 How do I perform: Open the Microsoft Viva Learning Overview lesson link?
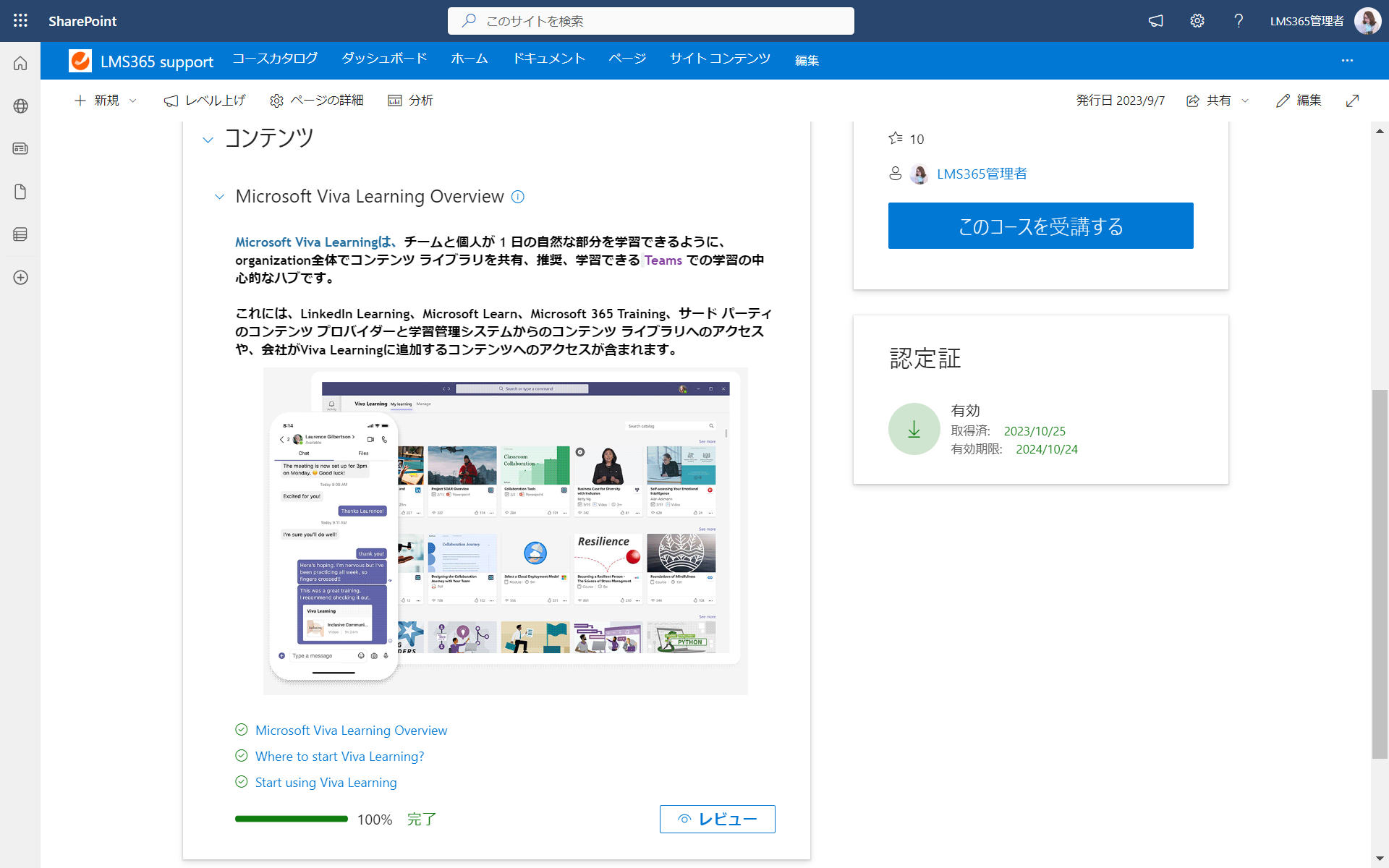[x=351, y=730]
